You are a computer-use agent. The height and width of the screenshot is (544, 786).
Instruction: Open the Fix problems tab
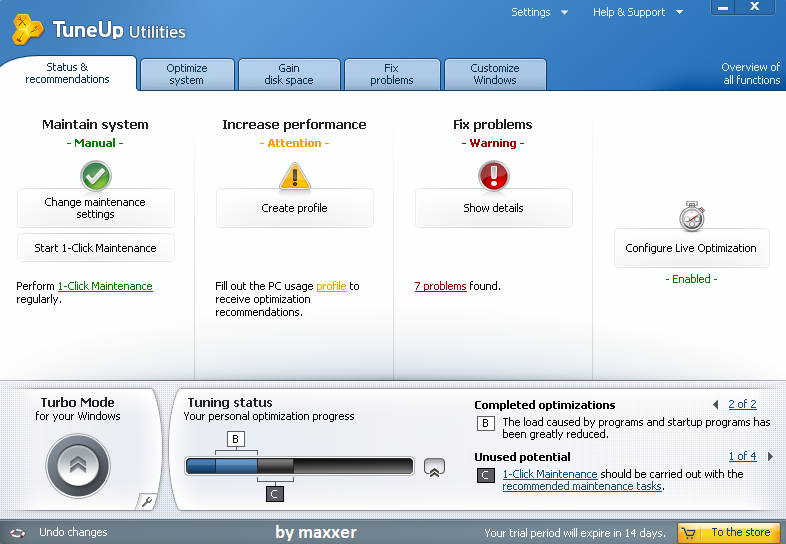click(x=392, y=74)
